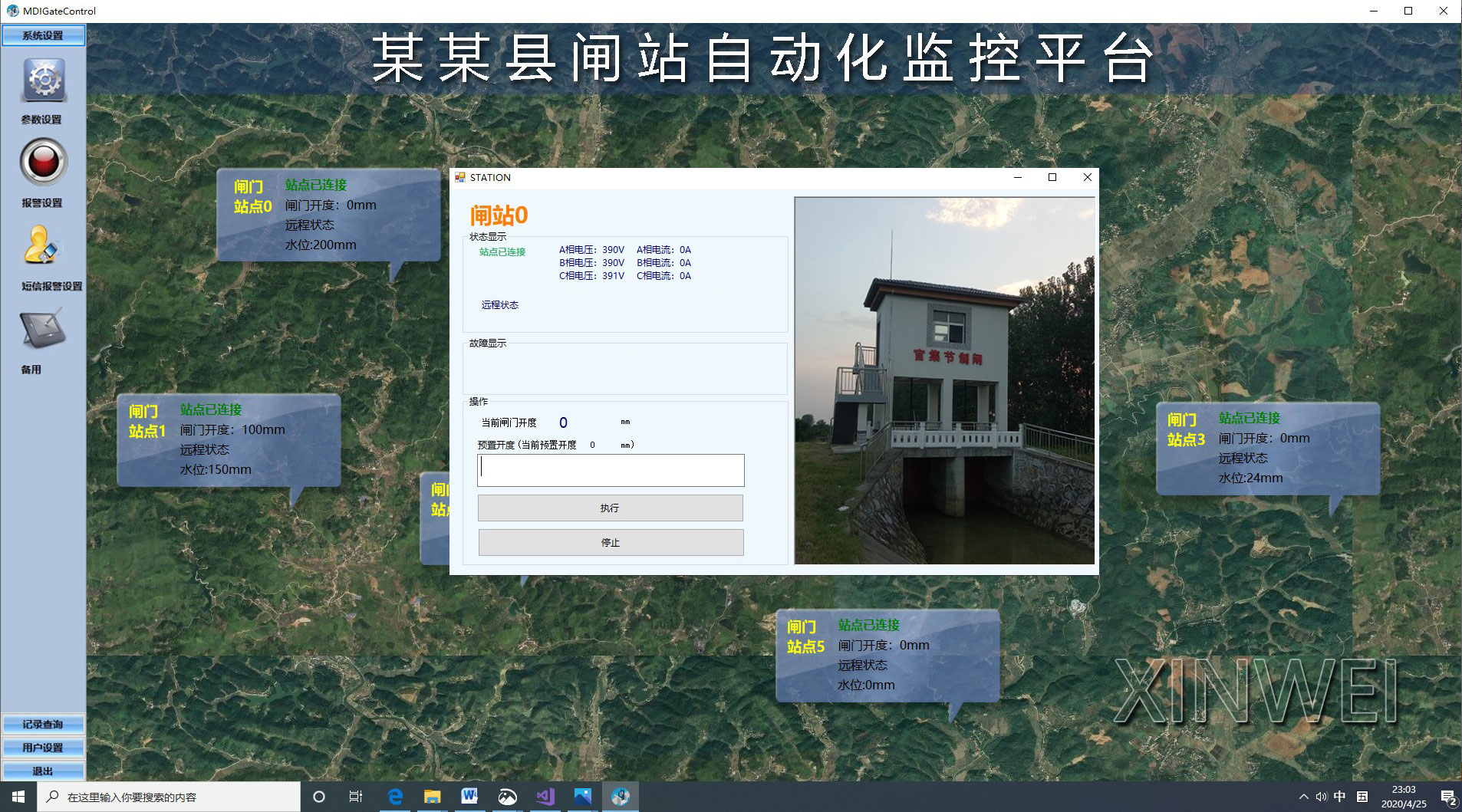1462x812 pixels.
Task: Click 水位:0mm in station 5 callout
Action: pos(866,685)
